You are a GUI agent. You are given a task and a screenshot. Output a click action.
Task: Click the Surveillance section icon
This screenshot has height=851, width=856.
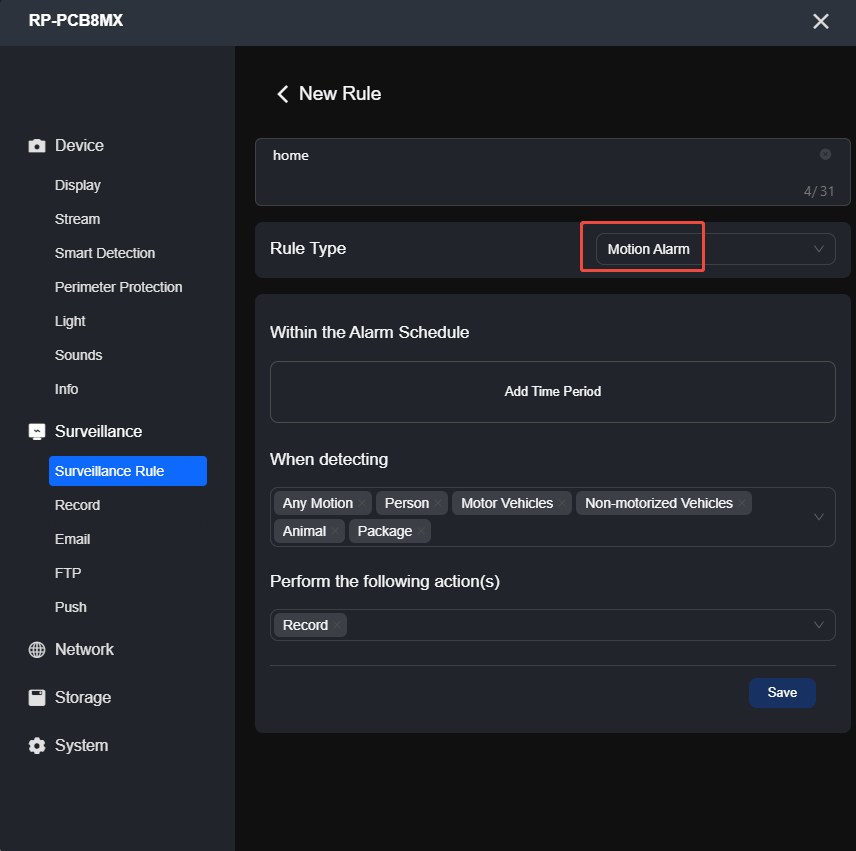tap(35, 431)
